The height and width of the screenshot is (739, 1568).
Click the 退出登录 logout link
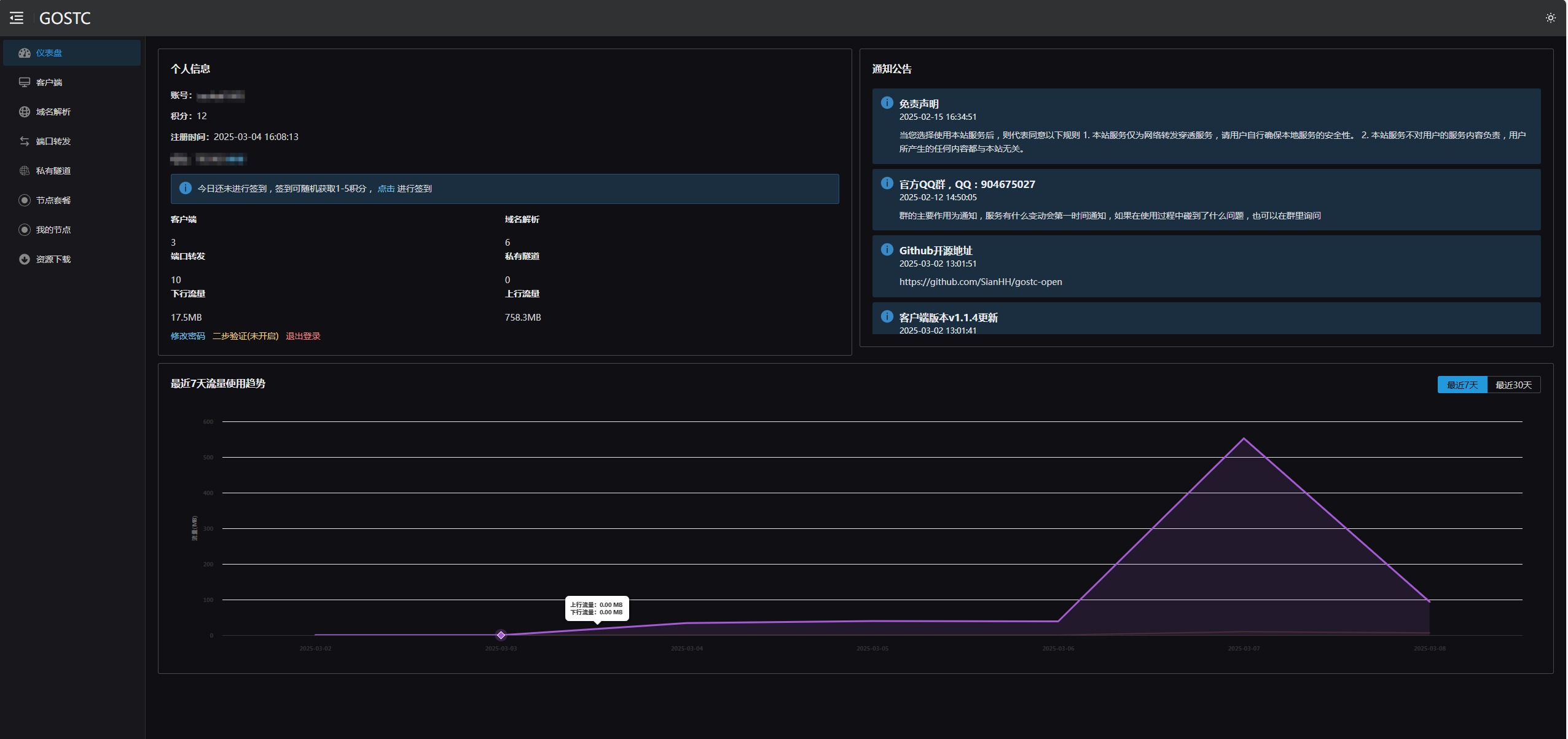click(303, 336)
